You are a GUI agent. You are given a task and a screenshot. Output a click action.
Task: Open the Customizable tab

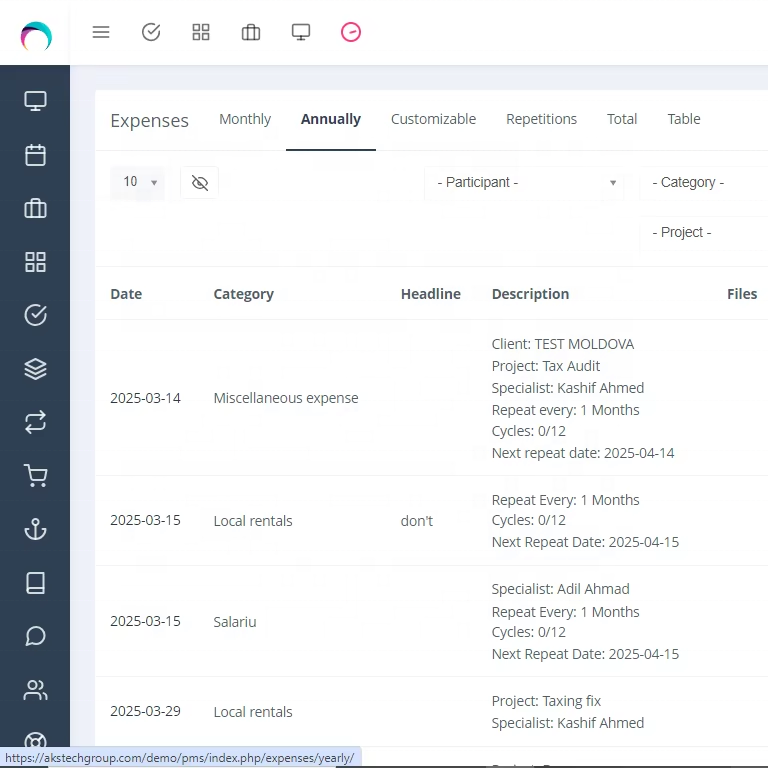click(x=433, y=119)
